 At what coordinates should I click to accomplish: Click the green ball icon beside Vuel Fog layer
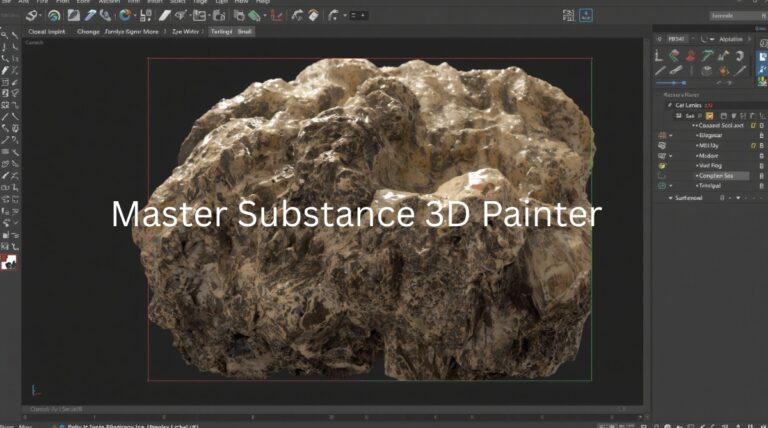[x=662, y=166]
